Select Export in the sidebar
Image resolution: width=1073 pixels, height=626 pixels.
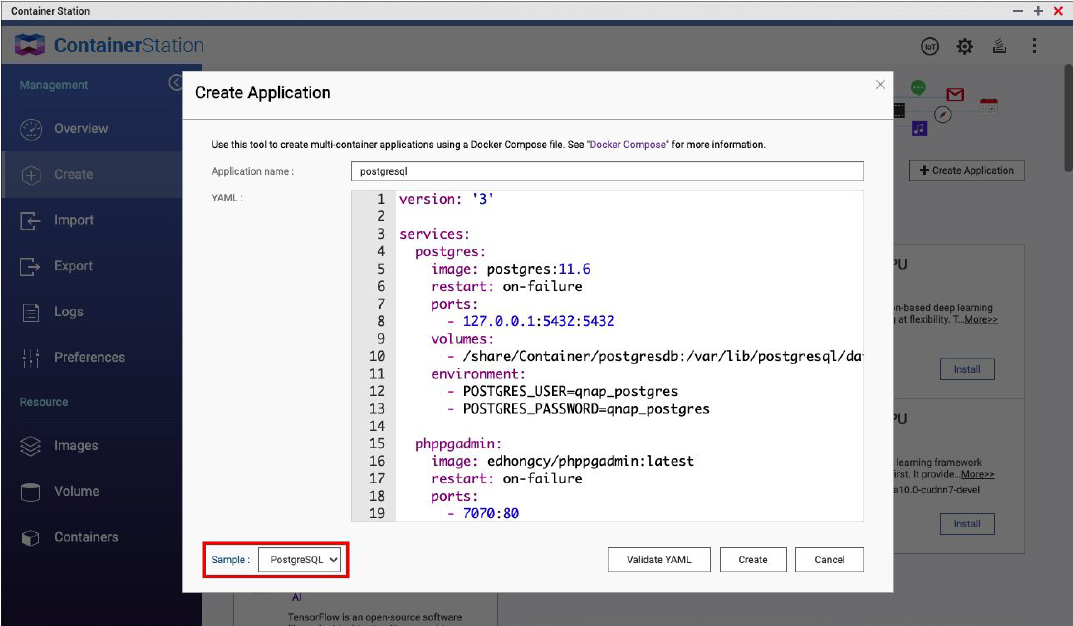click(73, 266)
